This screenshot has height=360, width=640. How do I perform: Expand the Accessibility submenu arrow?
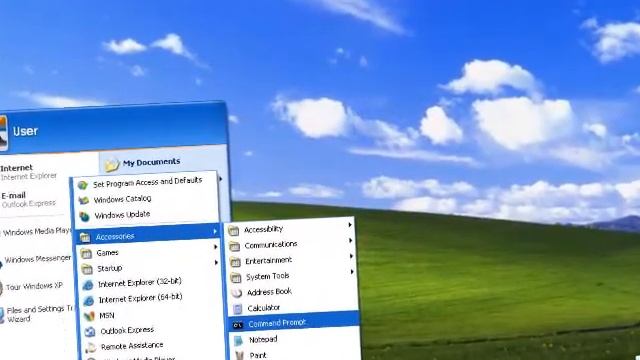[350, 224]
